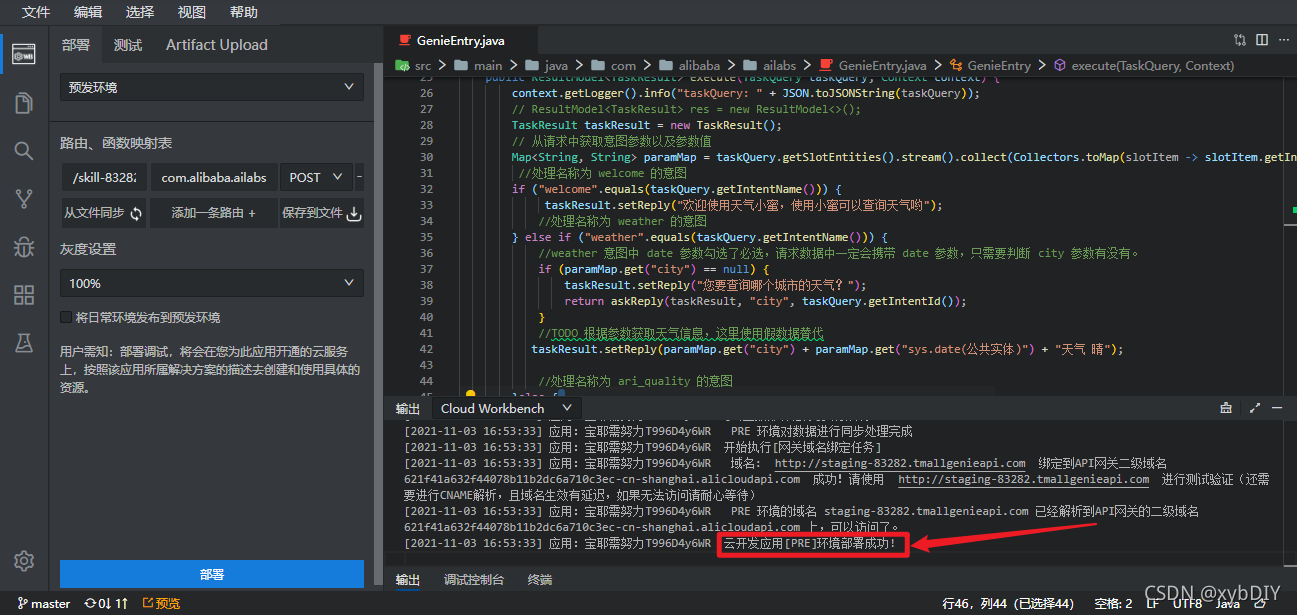Image resolution: width=1297 pixels, height=615 pixels.
Task: Click the 保存到文件 button
Action: [x=322, y=213]
